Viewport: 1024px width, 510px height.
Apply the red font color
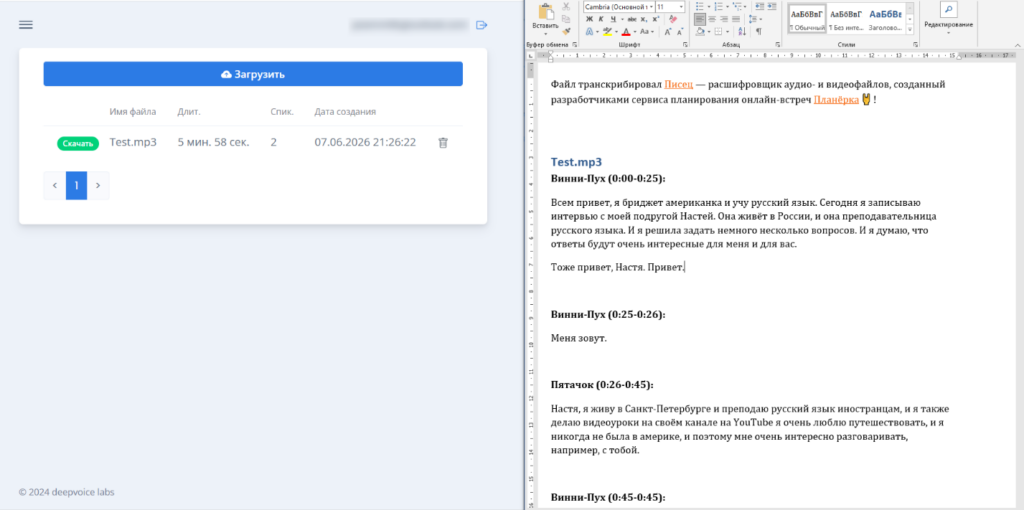click(x=626, y=31)
